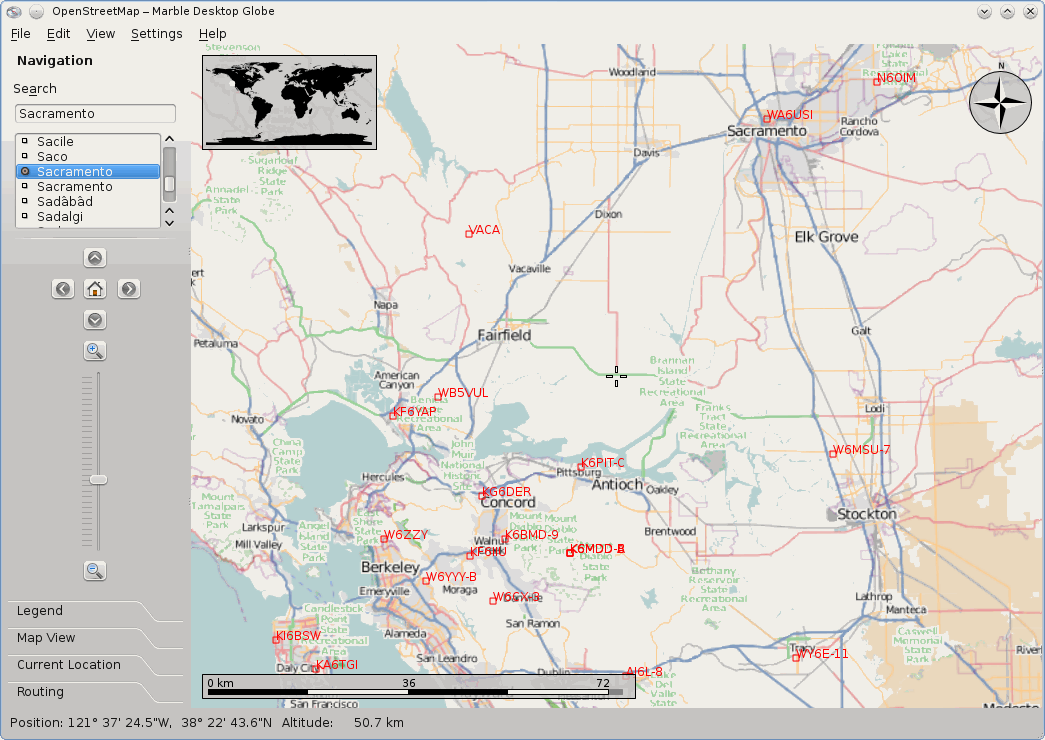Select the VACA station marker
The width and height of the screenshot is (1045, 740).
pos(469,234)
